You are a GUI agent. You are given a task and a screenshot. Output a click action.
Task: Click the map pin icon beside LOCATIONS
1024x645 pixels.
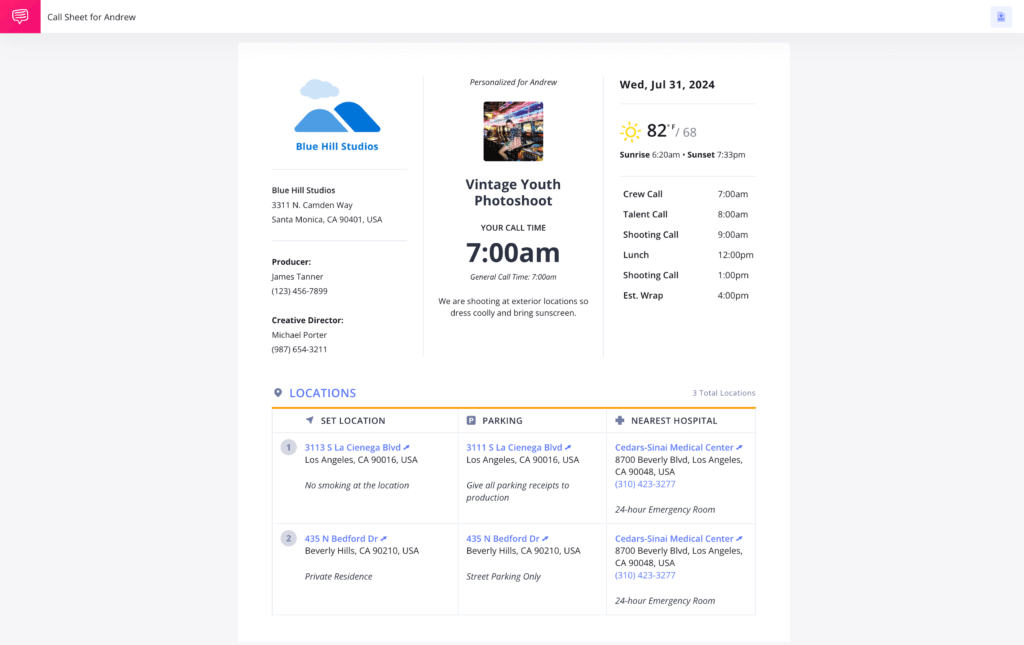[x=280, y=392]
